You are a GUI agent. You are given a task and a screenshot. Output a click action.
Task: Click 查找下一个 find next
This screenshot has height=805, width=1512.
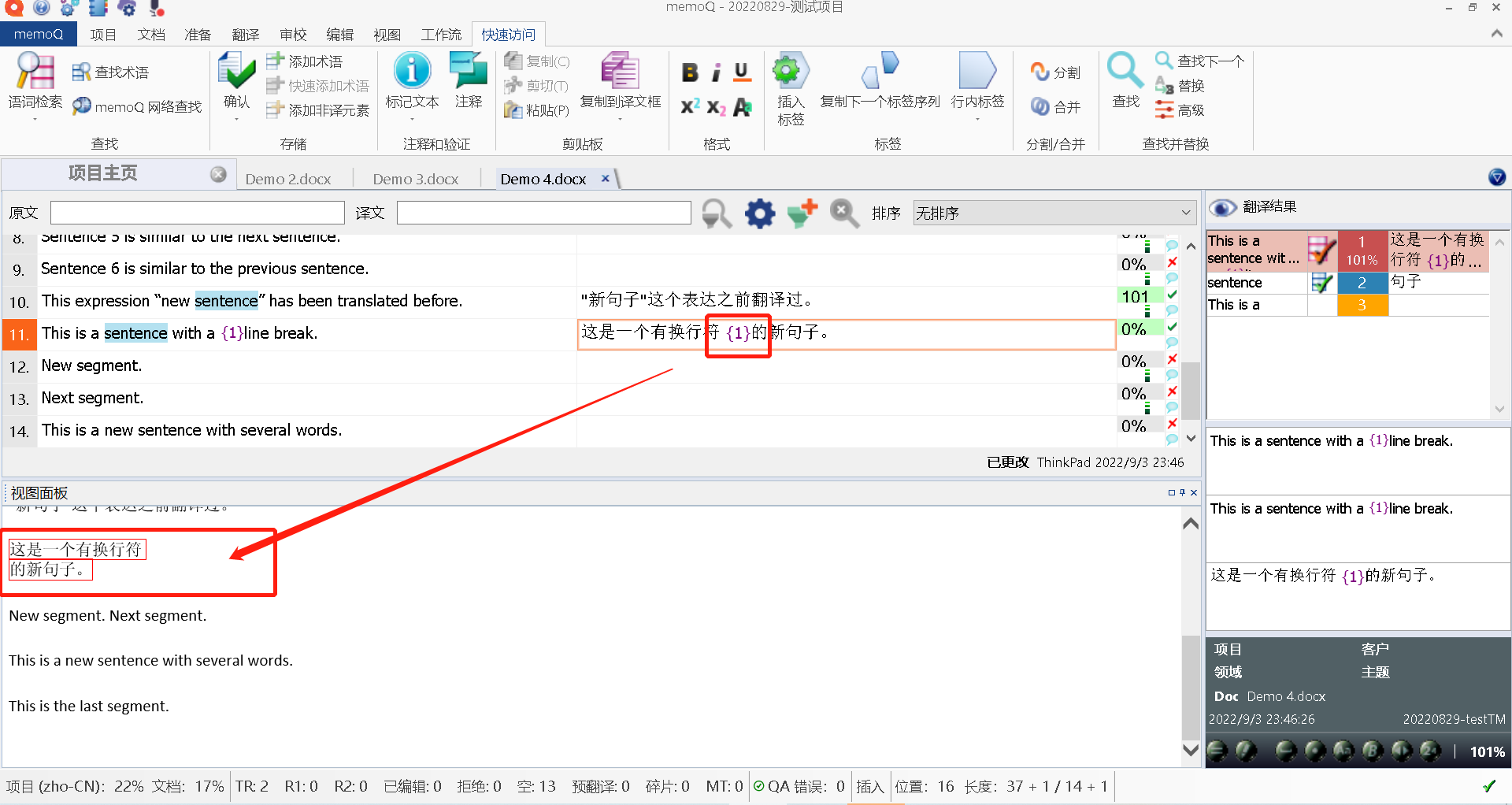1200,61
